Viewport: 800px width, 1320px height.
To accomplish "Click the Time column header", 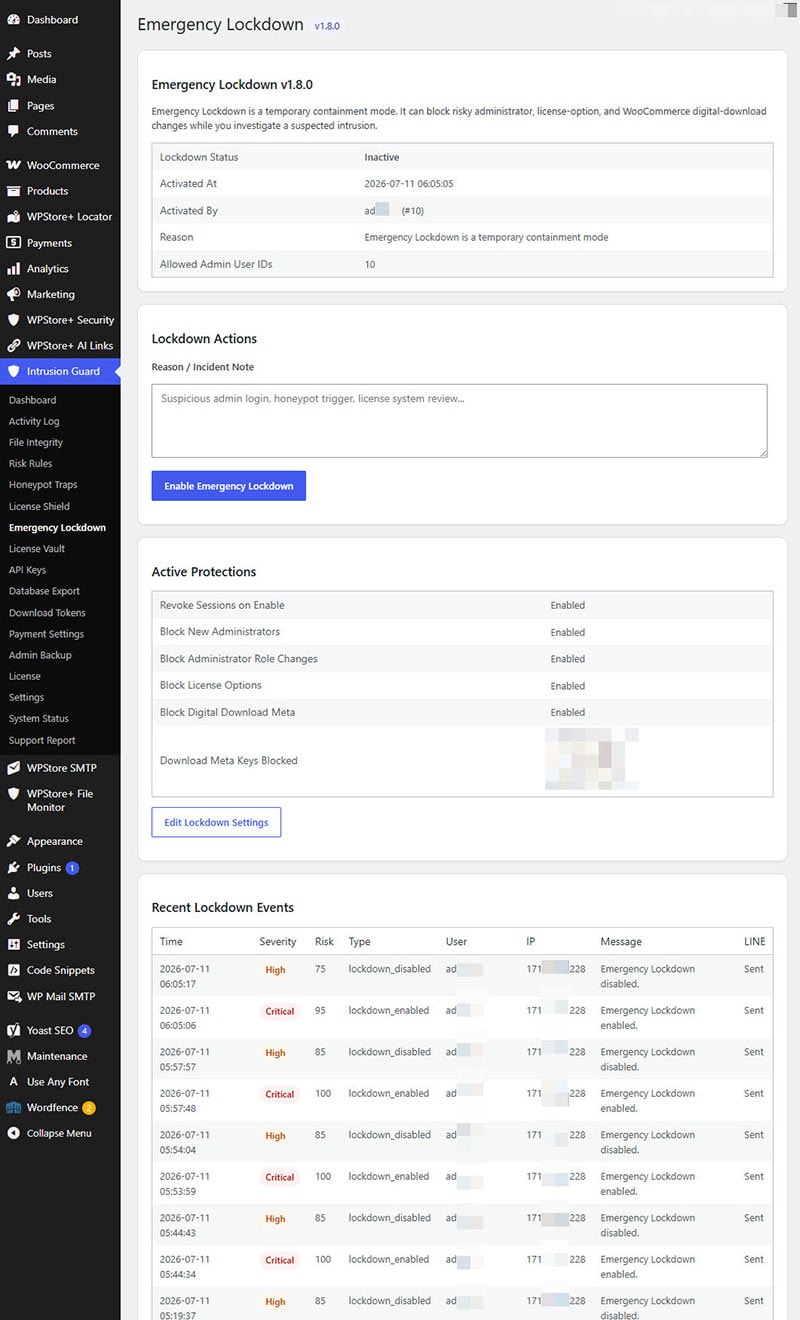I will tap(171, 942).
